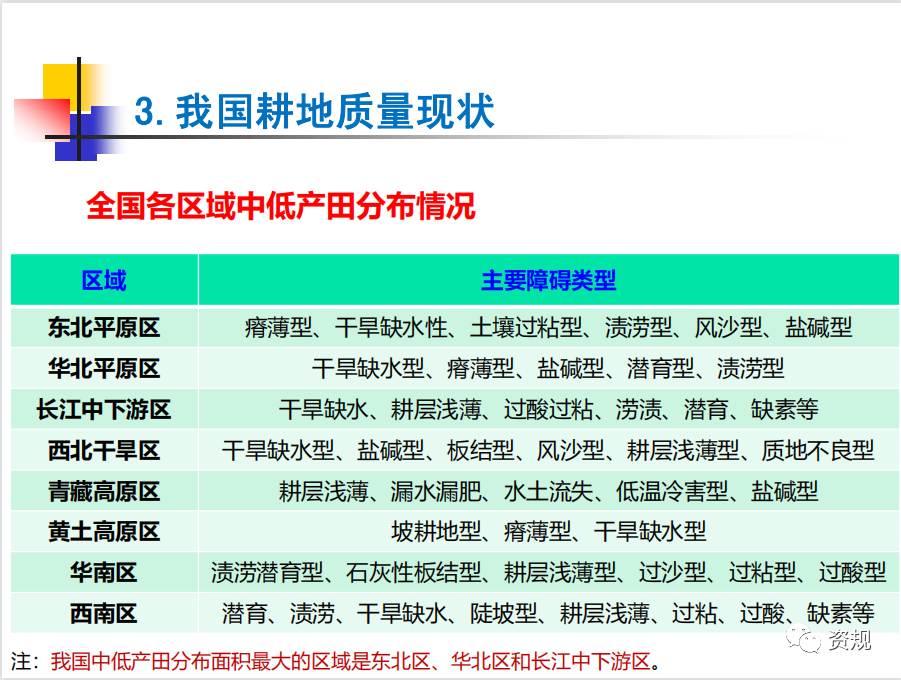Click the cell starting 渍涝潜育型、石灰性板结型
Screen dimensions: 901x680
[548, 573]
